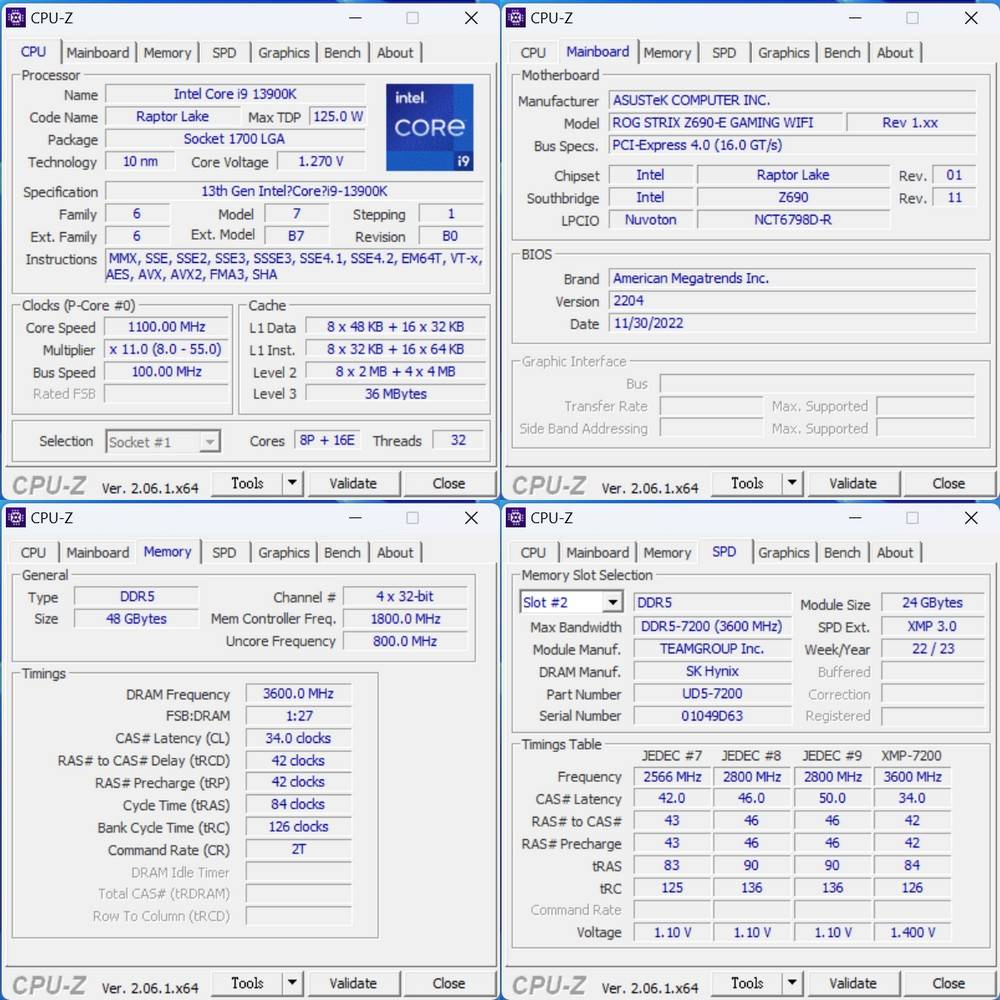The image size is (1000, 1000).
Task: Click processor name Intel Core i9 13900K
Action: (235, 94)
